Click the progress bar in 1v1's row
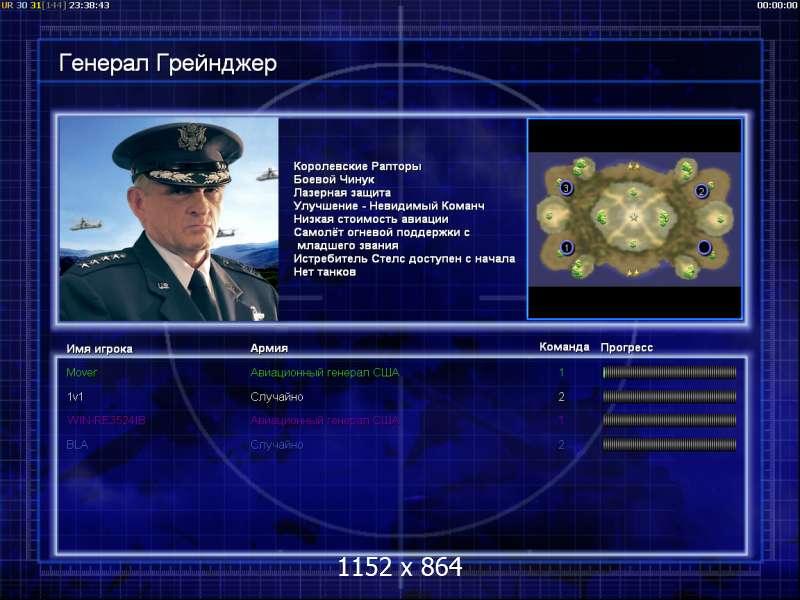Viewport: 800px width, 600px height. (x=669, y=396)
